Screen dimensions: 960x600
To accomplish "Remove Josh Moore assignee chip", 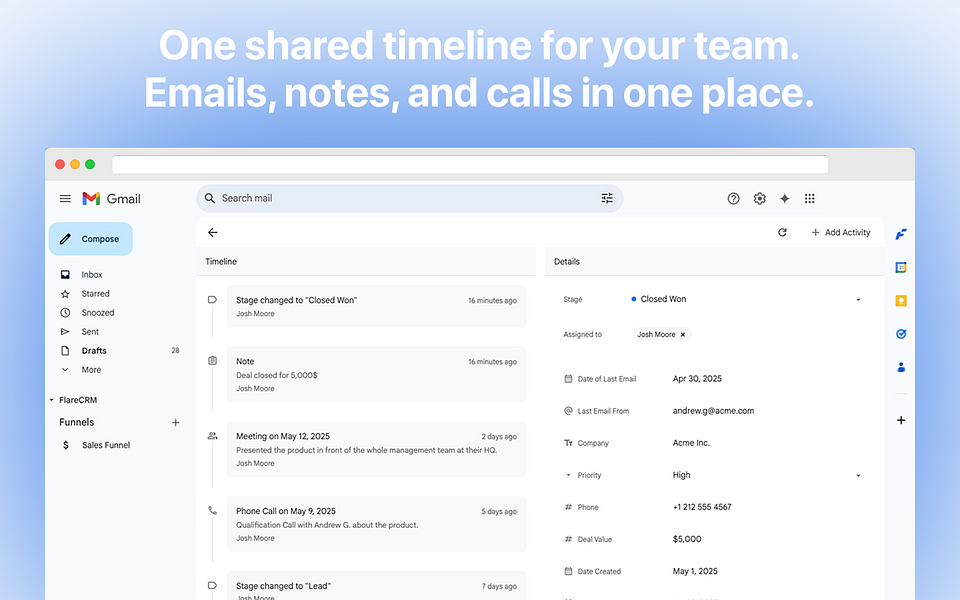I will click(683, 334).
